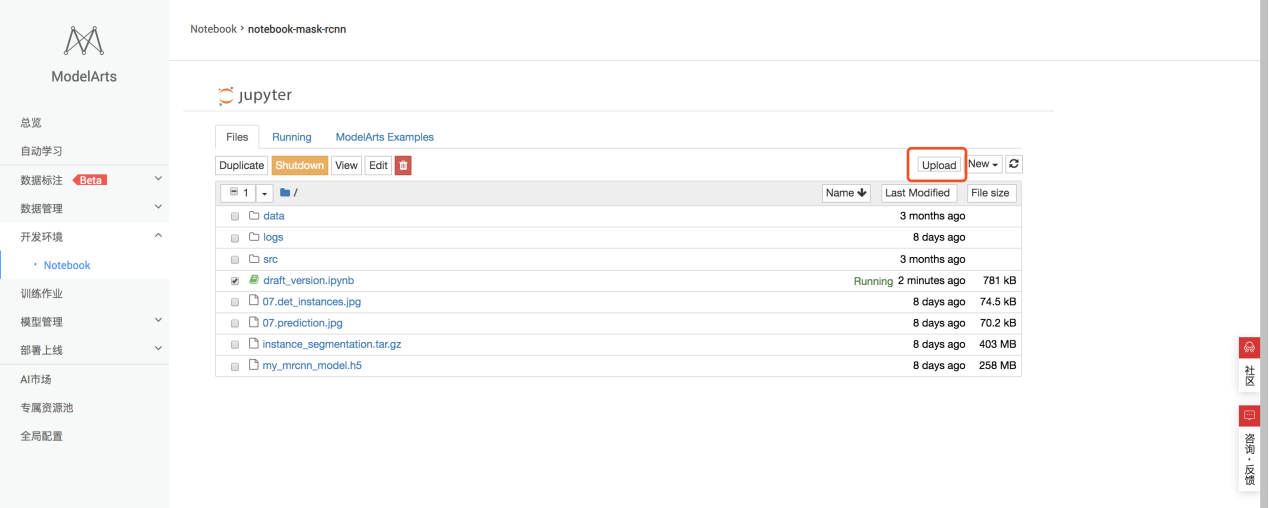Click the Jupyter logo
The height and width of the screenshot is (508, 1269).
[x=255, y=95]
